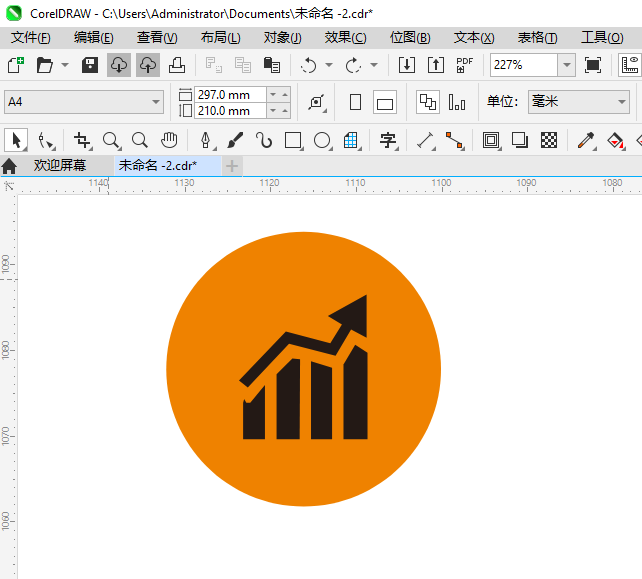Select the Crop tool
This screenshot has width=642, height=579.
pos(82,140)
